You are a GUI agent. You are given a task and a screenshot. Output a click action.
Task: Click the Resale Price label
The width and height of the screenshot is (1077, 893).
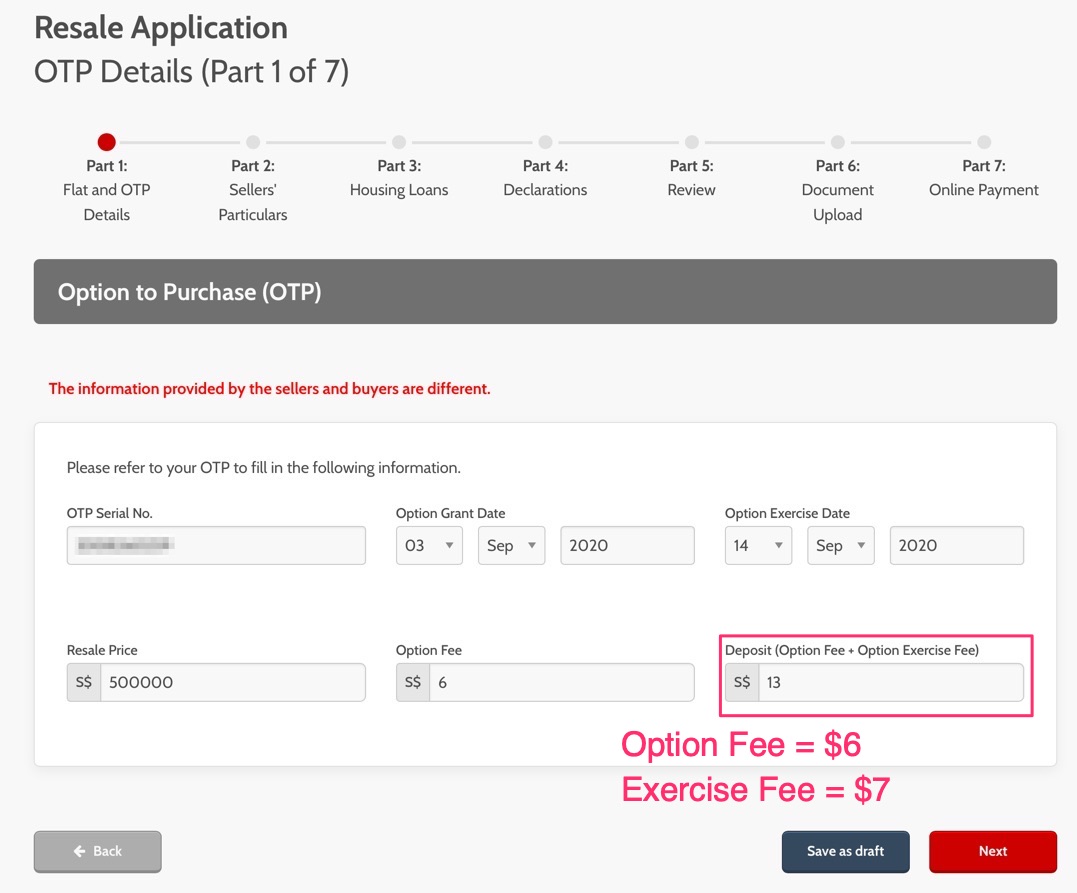pos(102,651)
